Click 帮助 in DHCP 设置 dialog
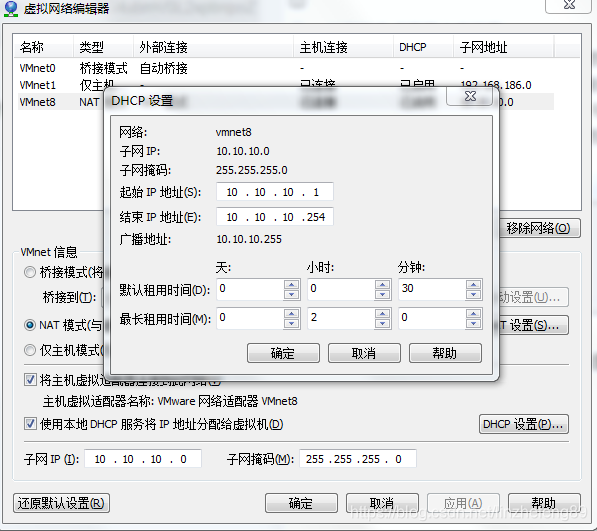The width and height of the screenshot is (597, 531). pos(445,353)
